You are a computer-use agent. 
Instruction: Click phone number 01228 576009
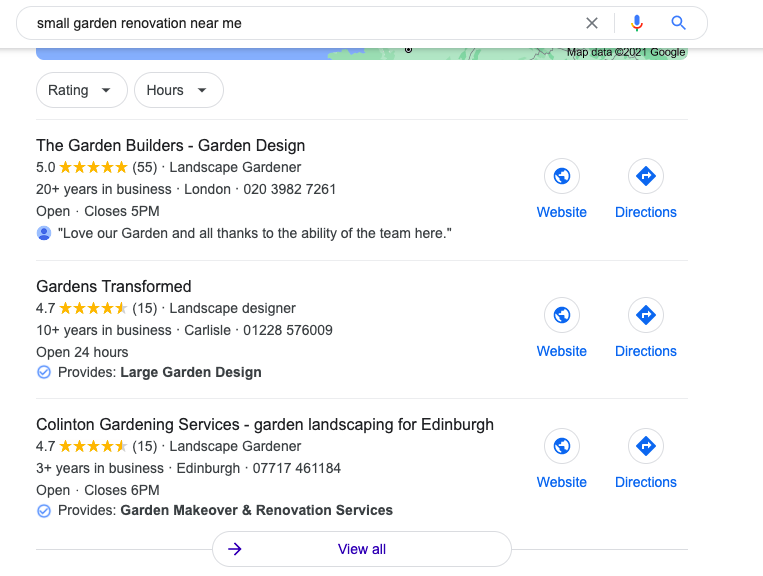(x=288, y=330)
